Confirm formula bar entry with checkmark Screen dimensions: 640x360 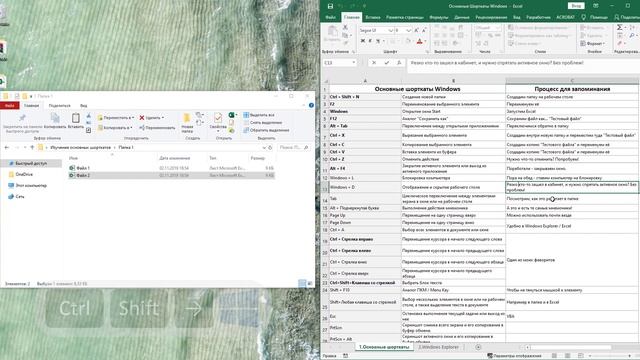(x=387, y=63)
